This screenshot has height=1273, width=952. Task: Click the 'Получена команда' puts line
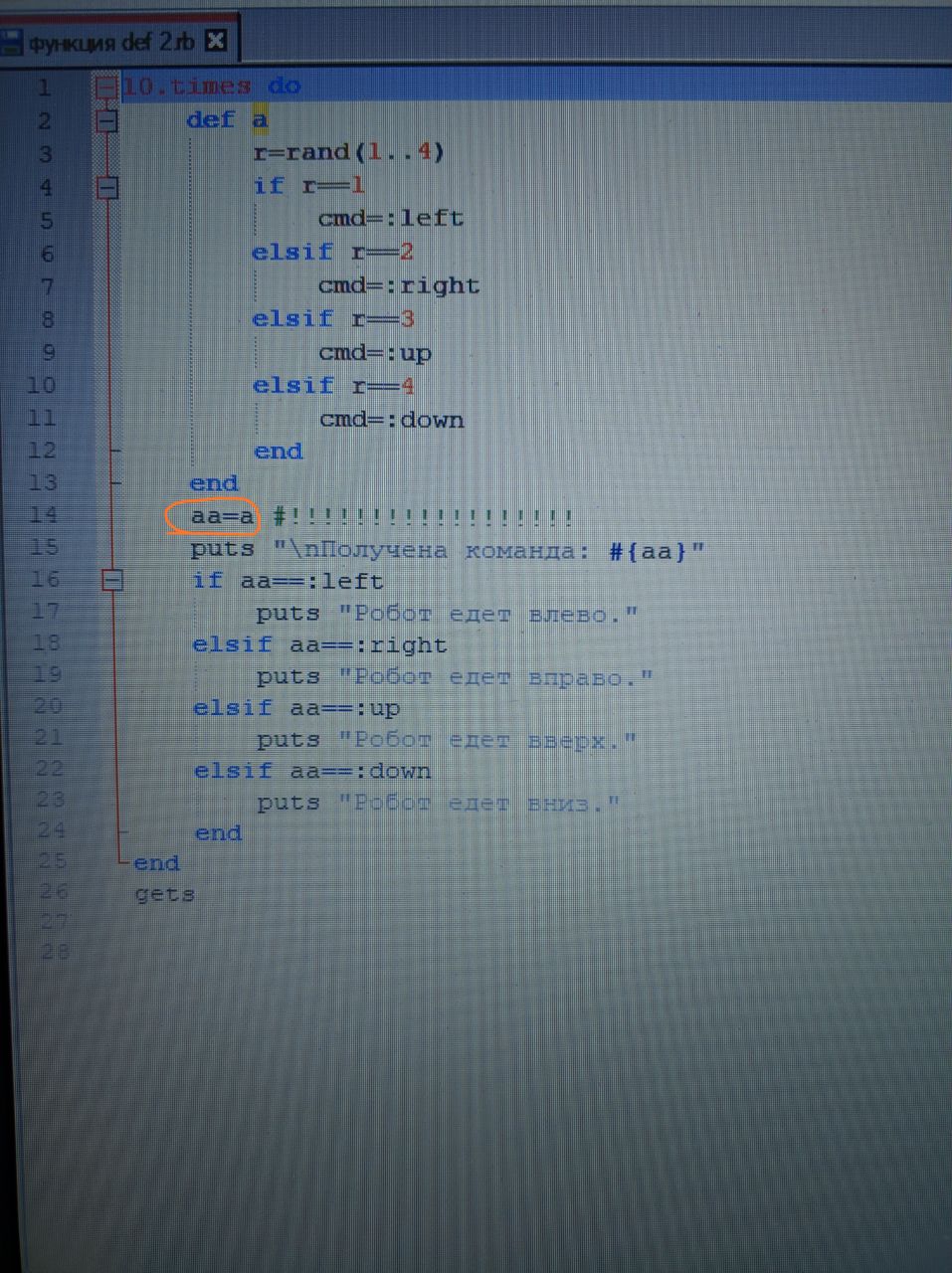pyautogui.click(x=449, y=549)
